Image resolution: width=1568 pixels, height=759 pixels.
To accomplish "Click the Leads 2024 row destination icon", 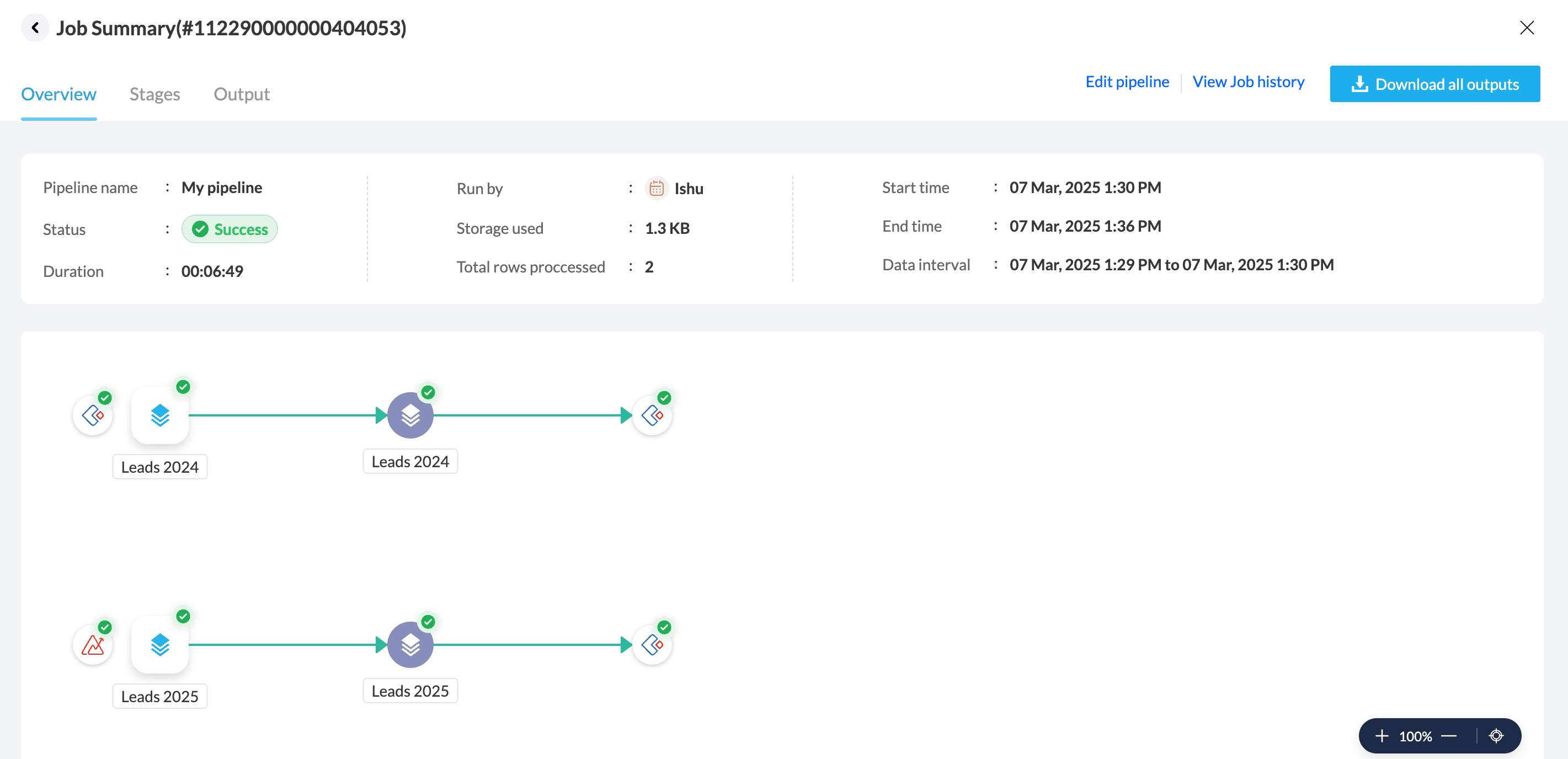I will point(652,416).
